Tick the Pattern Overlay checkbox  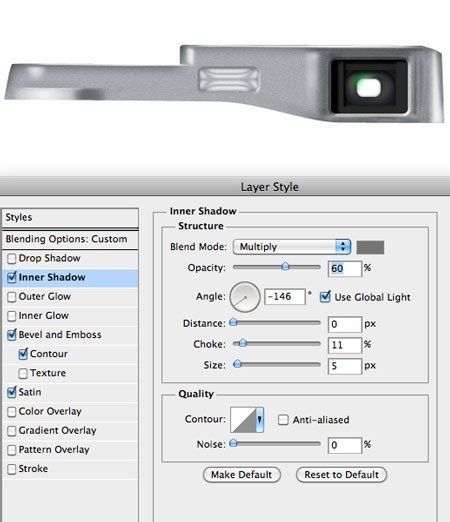12,450
